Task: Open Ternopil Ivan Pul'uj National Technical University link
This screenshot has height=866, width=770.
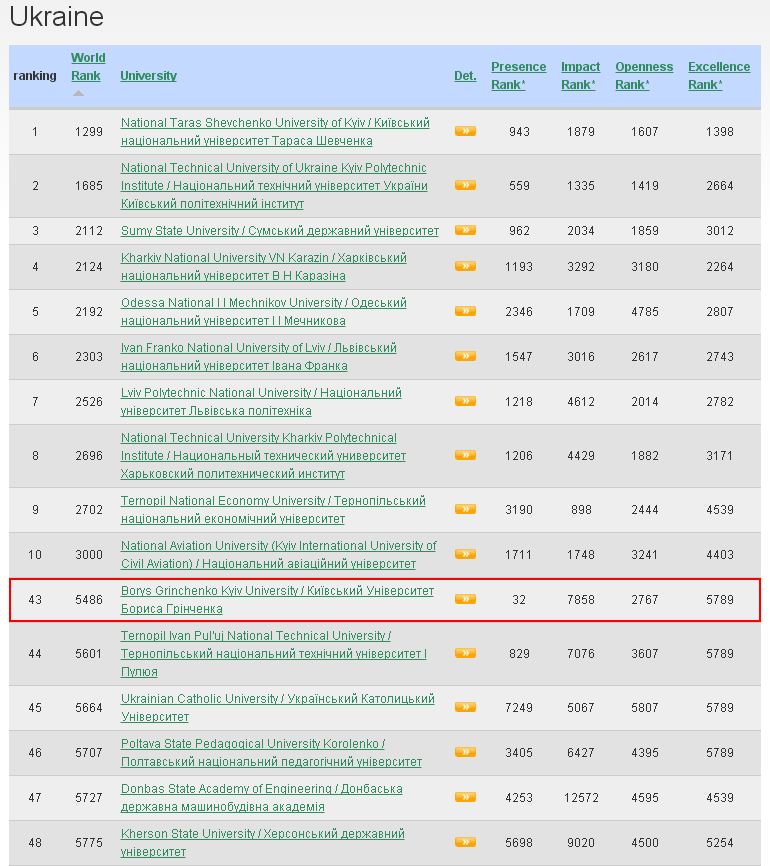Action: 274,653
